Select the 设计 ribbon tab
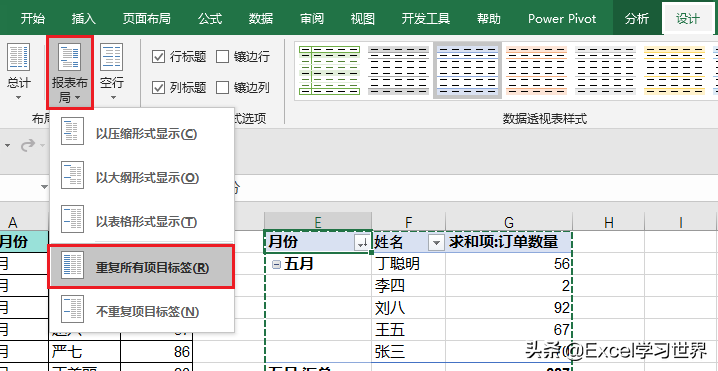This screenshot has width=718, height=371. click(x=688, y=18)
